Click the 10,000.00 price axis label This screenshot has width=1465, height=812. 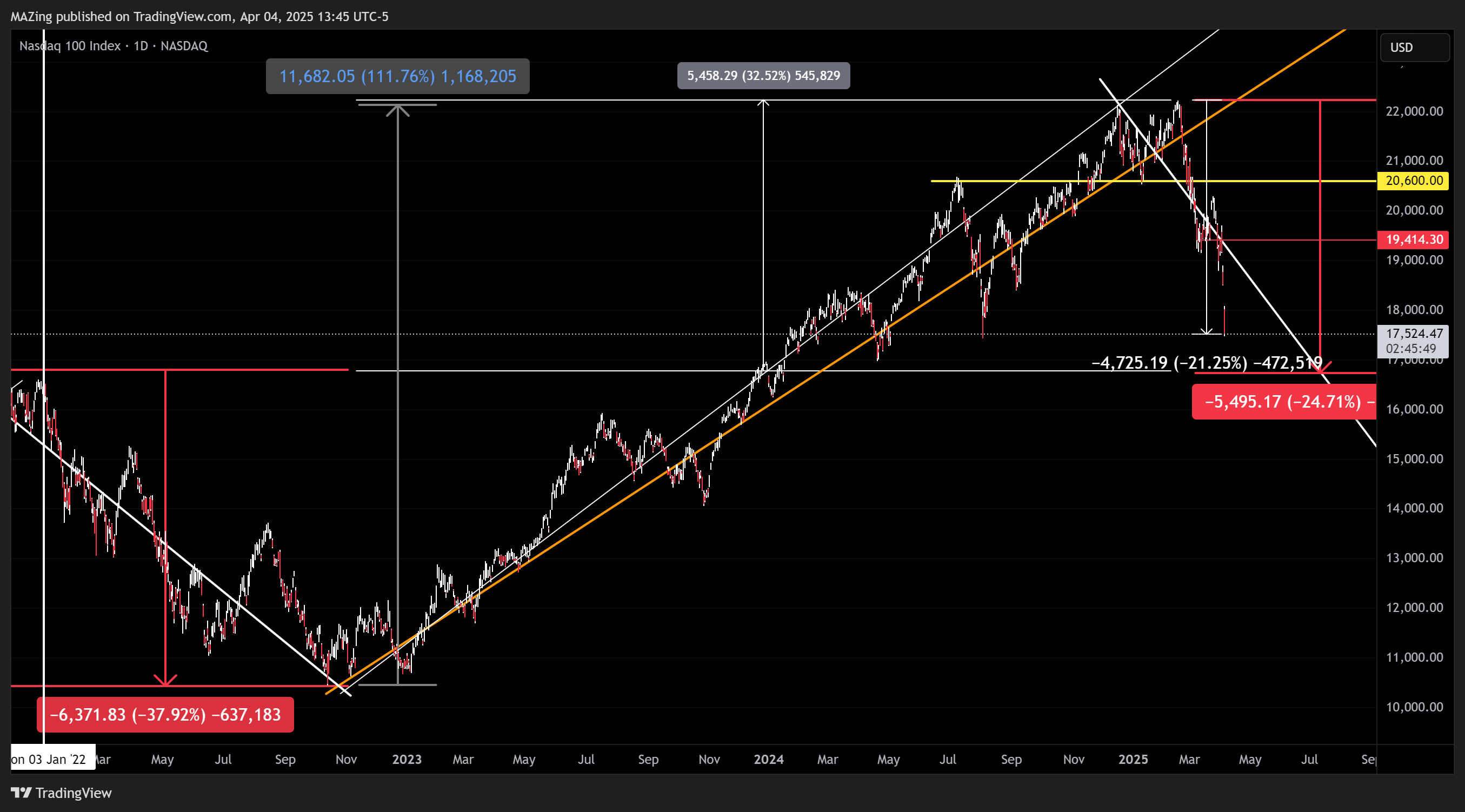pos(1414,707)
